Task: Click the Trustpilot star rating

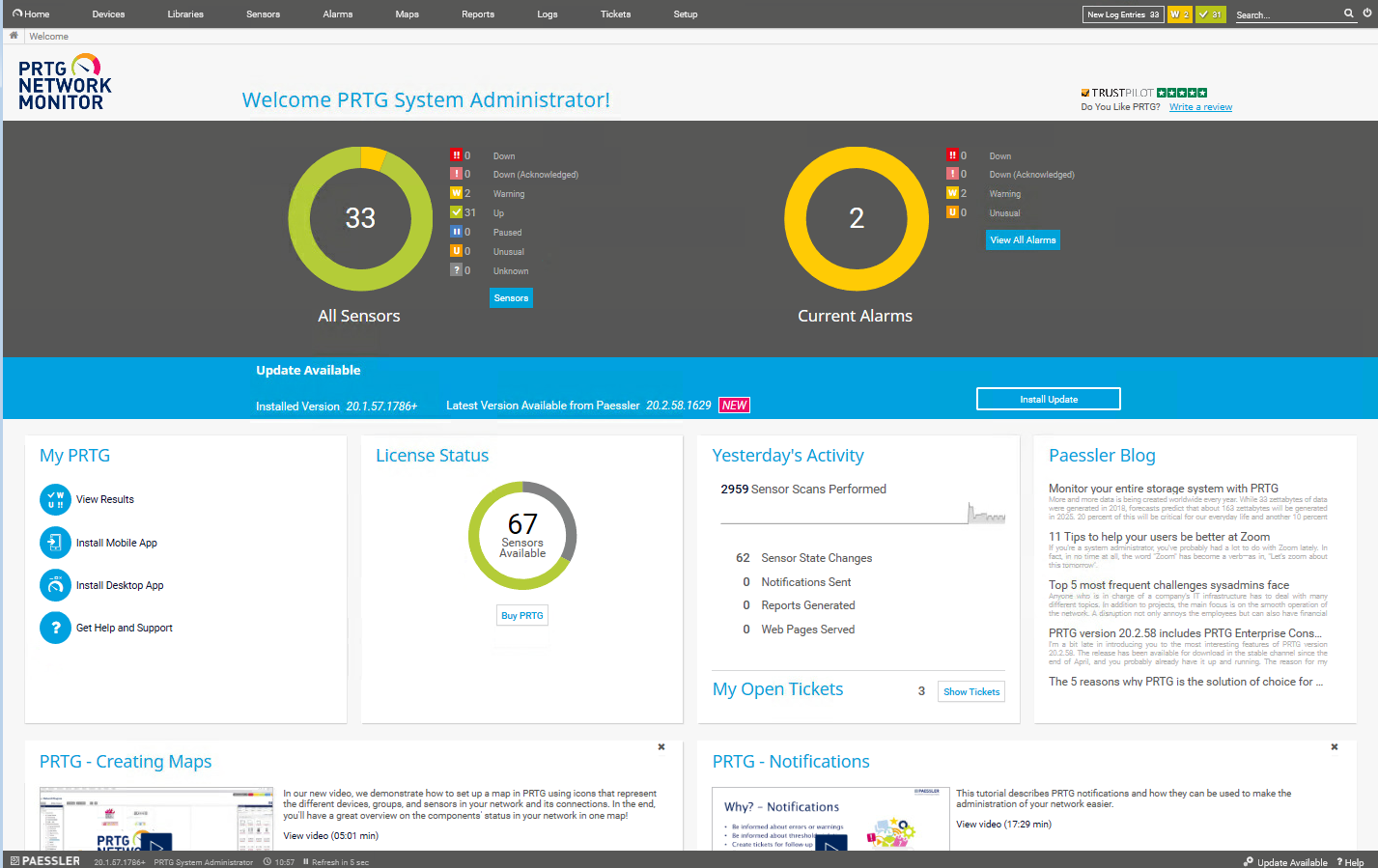Action: coord(1182,93)
